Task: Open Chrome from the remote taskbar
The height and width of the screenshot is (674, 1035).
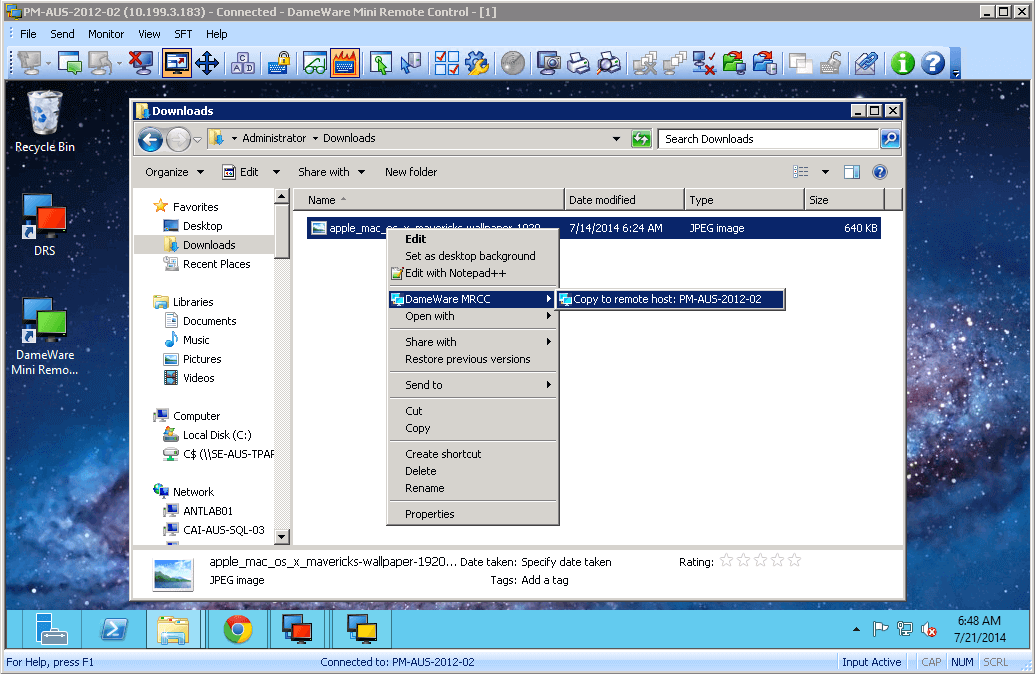Action: (238, 628)
